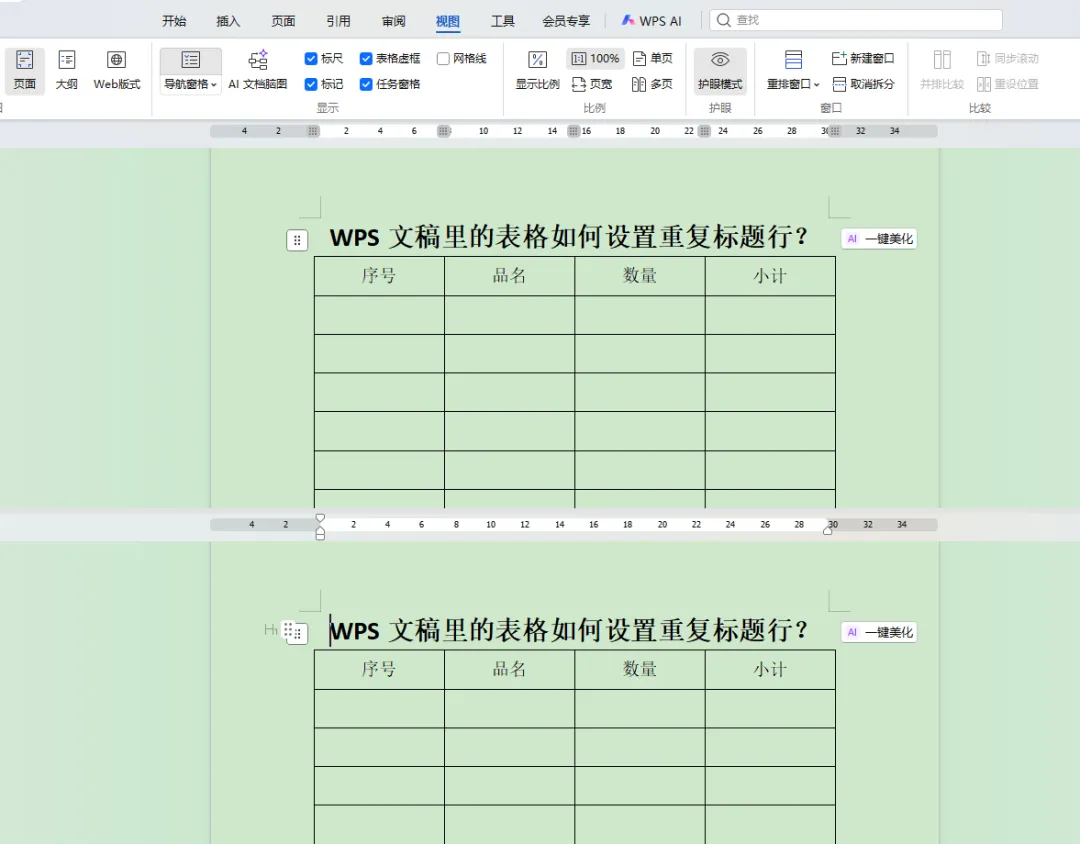
Task: Toggle the 标尺 ruler checkbox
Action: click(x=311, y=59)
